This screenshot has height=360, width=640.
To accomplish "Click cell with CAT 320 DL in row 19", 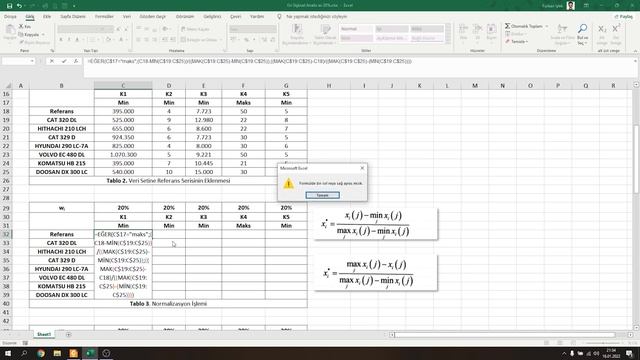I will coord(62,120).
